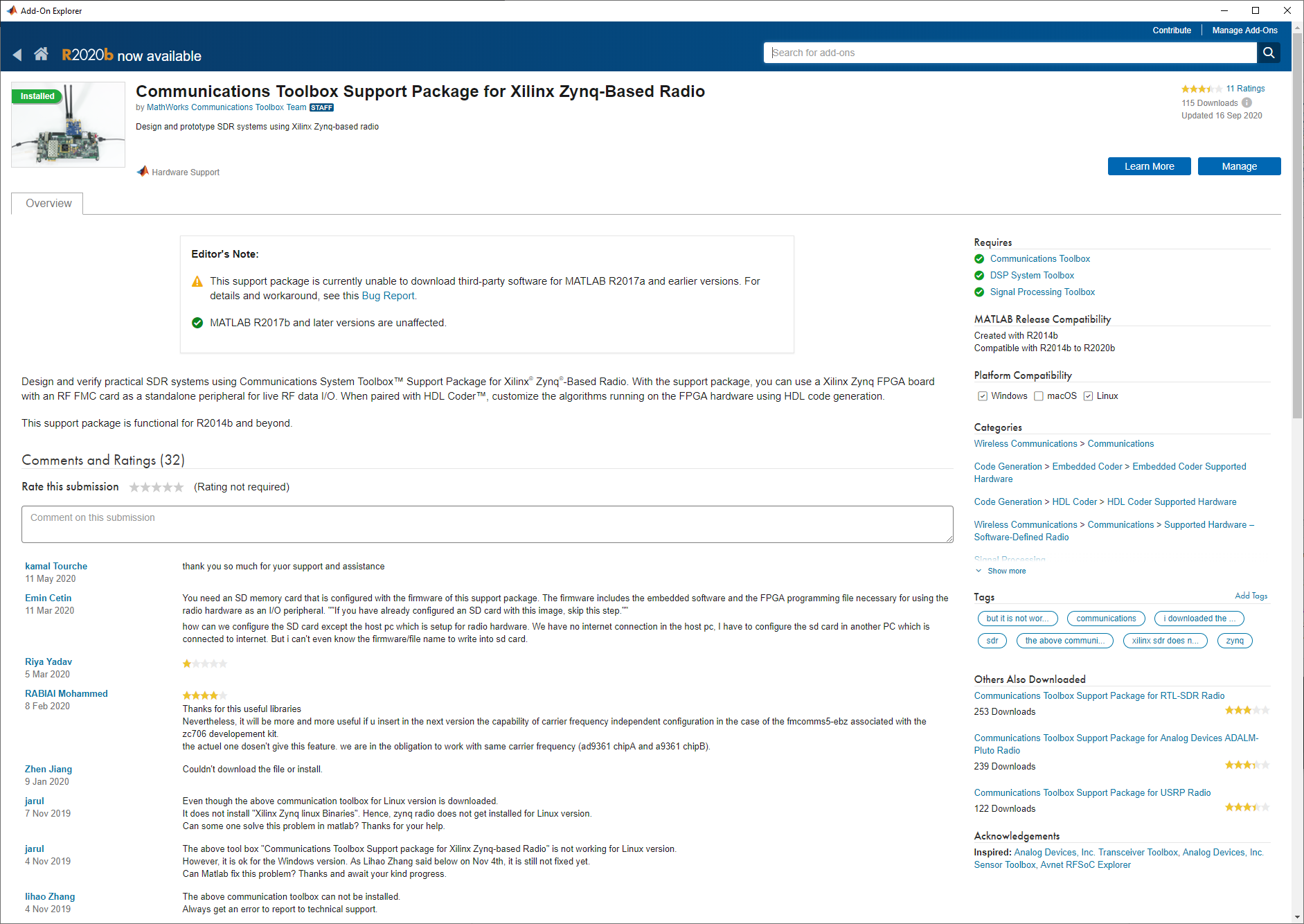Open the Bug Report link
The image size is (1304, 924).
[x=388, y=296]
